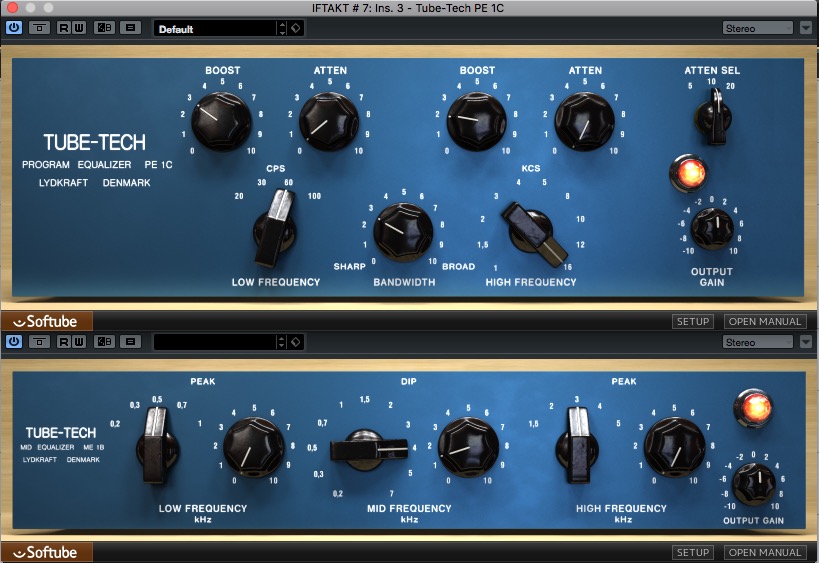
Task: Click the ME 1B mid frequency selector switch
Action: click(369, 450)
